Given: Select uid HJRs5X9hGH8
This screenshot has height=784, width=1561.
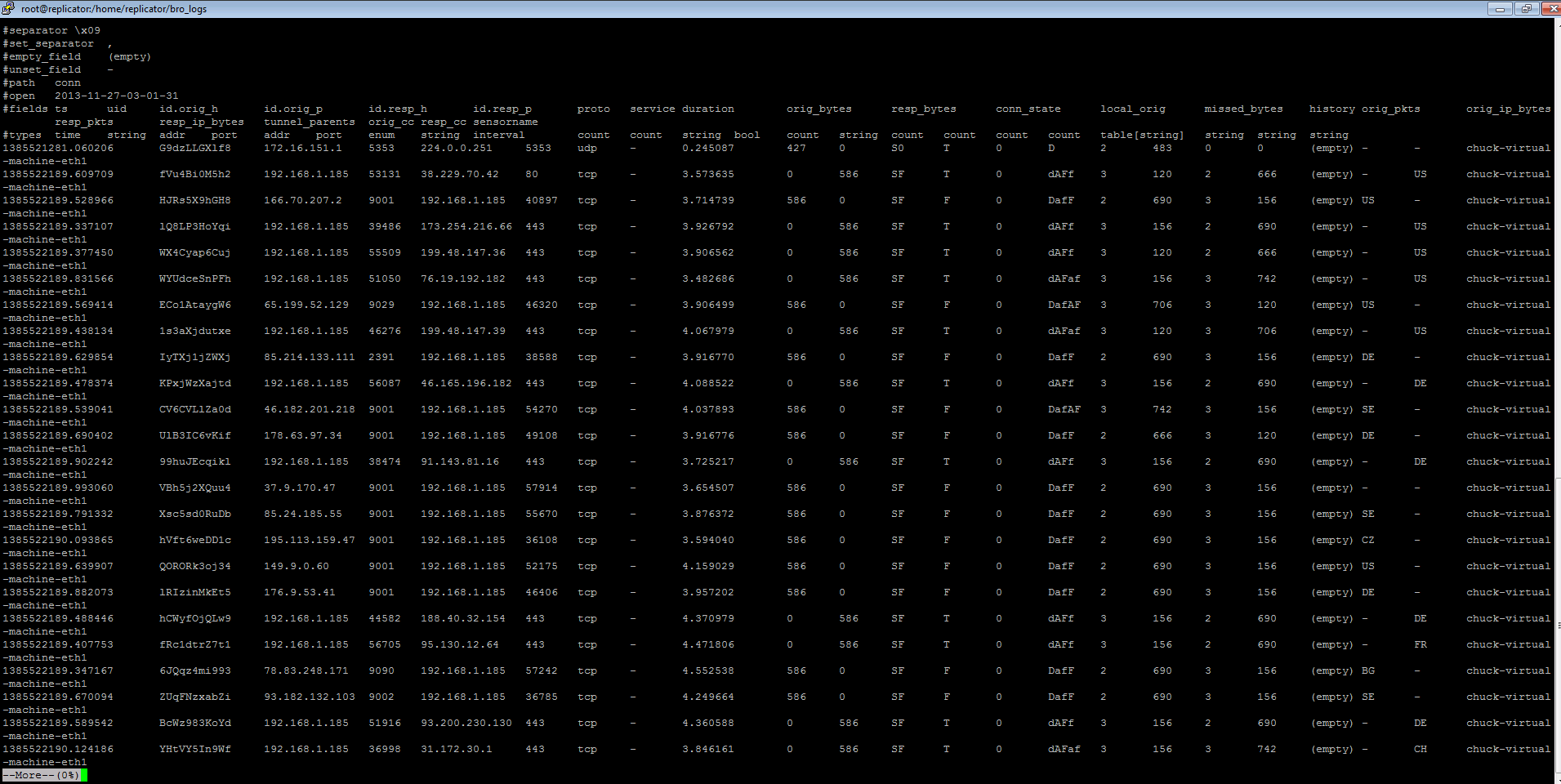Looking at the screenshot, I should (x=195, y=201).
